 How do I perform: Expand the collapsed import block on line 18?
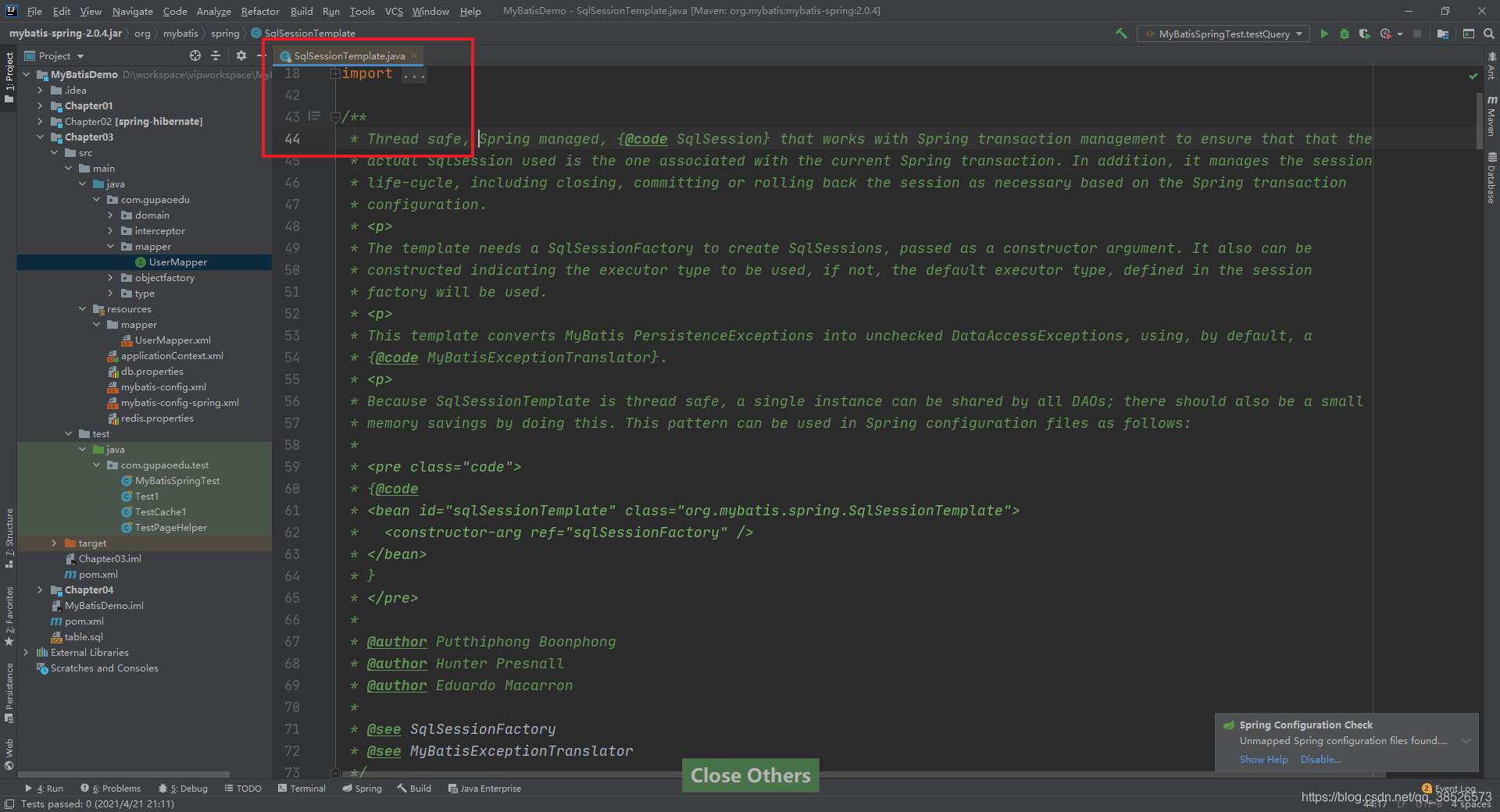pyautogui.click(x=334, y=73)
